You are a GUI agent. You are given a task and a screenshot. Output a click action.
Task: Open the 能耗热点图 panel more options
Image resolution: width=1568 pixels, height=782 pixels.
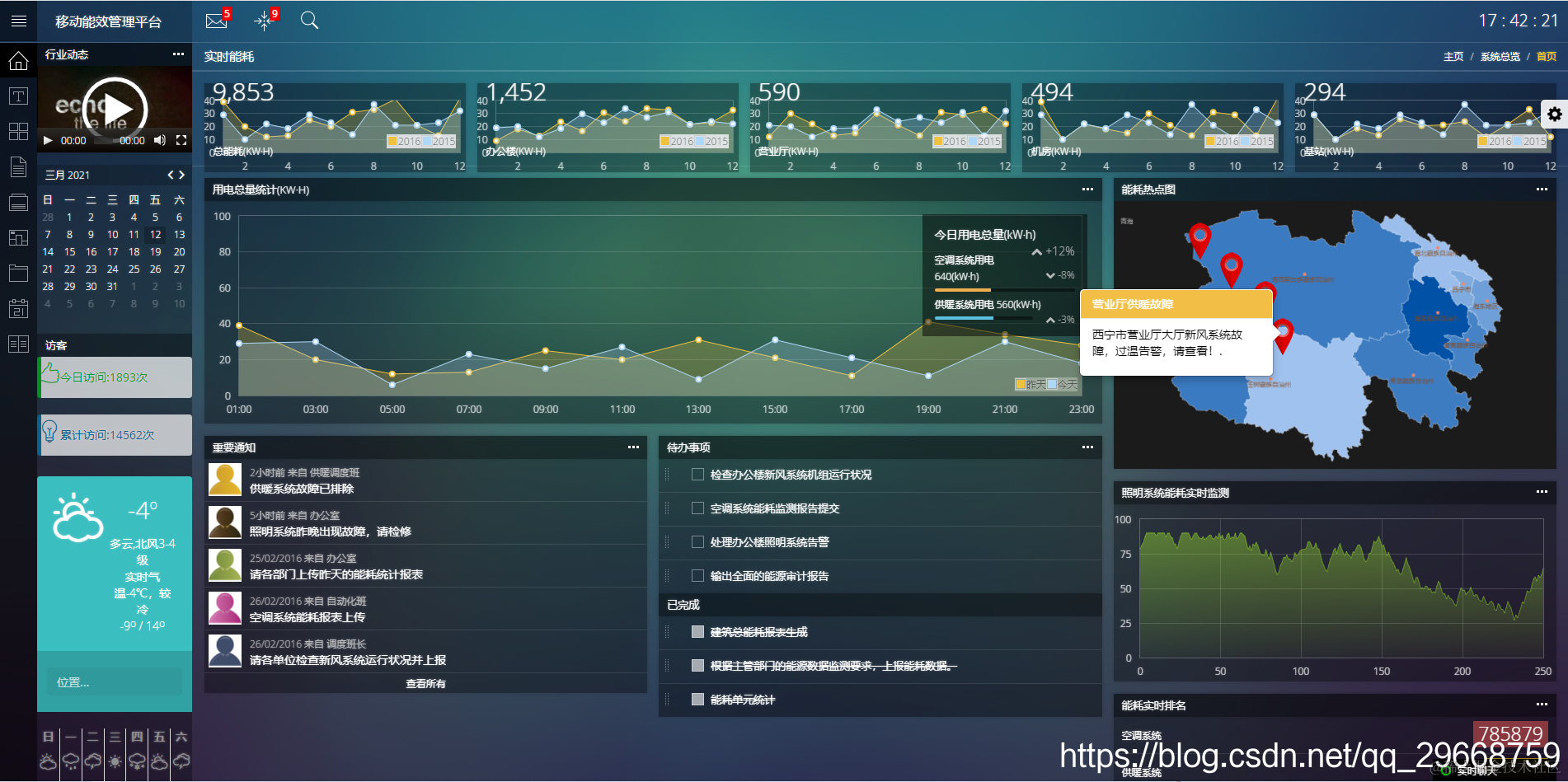(1542, 190)
